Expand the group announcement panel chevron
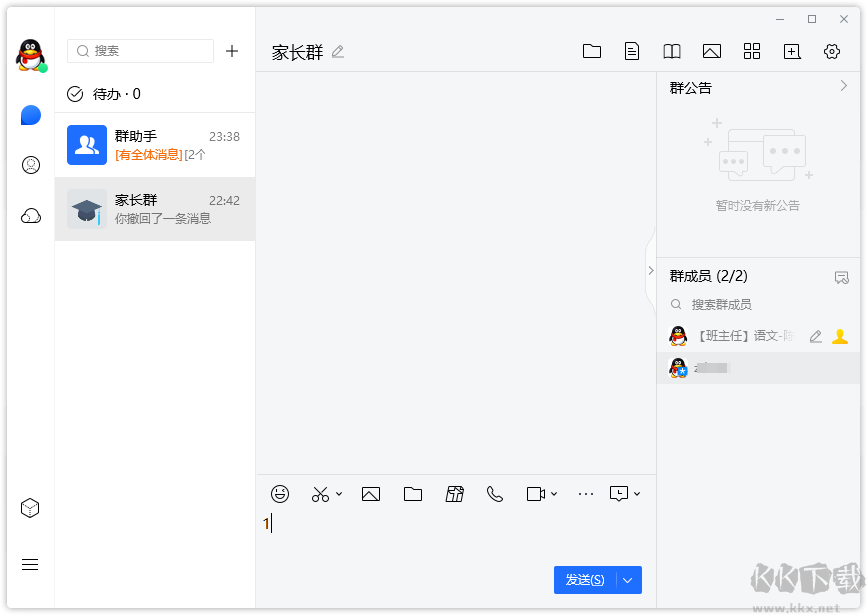Image resolution: width=867 pixels, height=615 pixels. tap(846, 87)
